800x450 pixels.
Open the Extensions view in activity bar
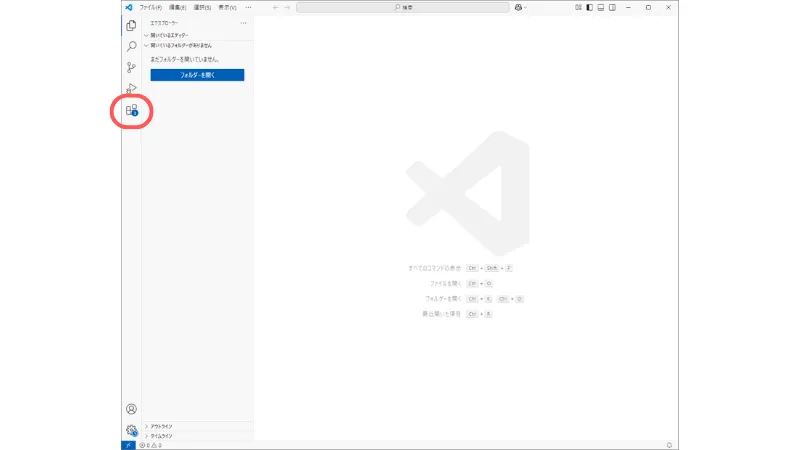pyautogui.click(x=131, y=111)
